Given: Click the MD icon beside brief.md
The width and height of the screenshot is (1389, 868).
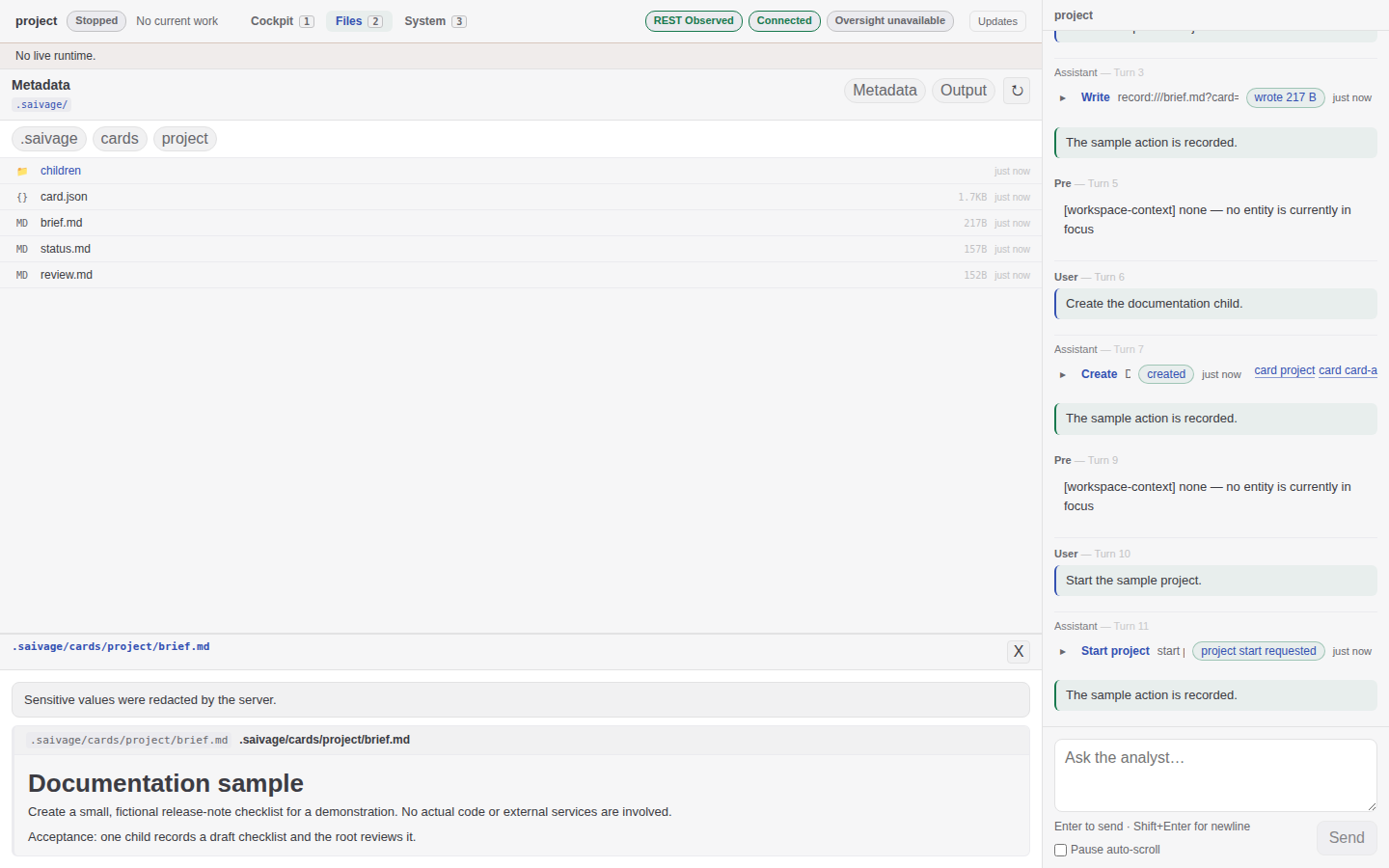Looking at the screenshot, I should pyautogui.click(x=22, y=223).
